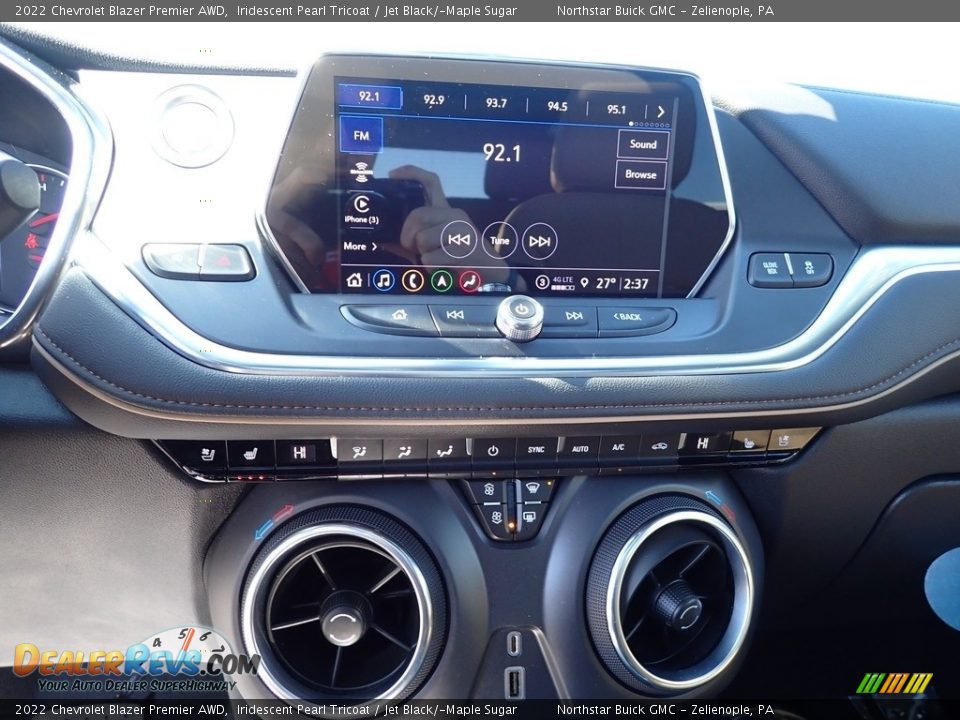Tap the large 92.1 frequency display

pyautogui.click(x=502, y=152)
